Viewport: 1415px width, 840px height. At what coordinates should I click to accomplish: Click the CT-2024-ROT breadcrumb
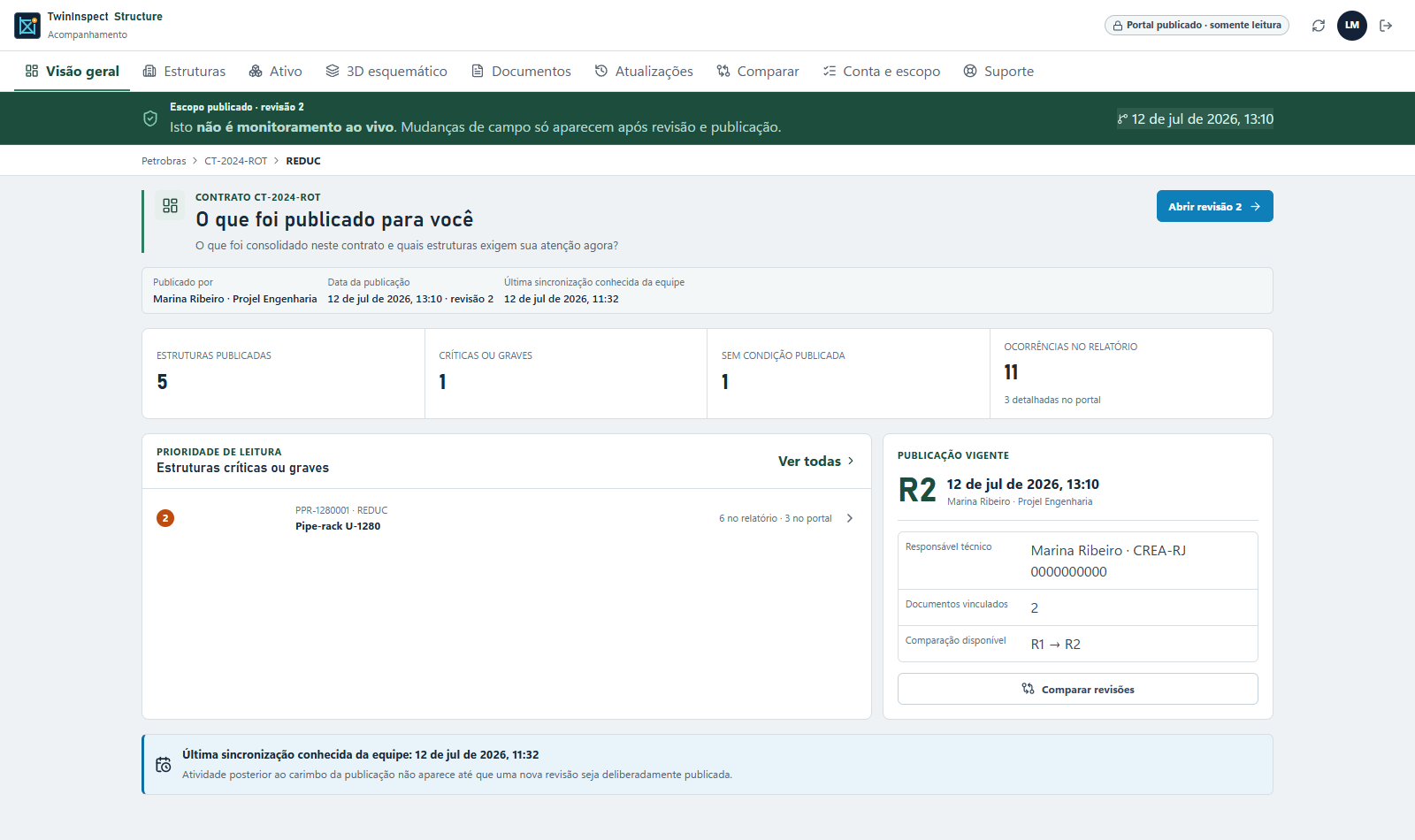236,161
